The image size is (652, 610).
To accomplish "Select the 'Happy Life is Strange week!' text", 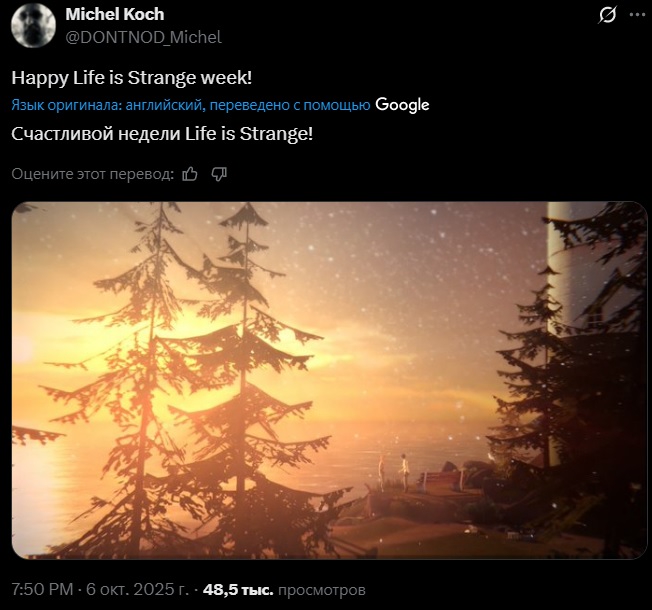I will 132,78.
